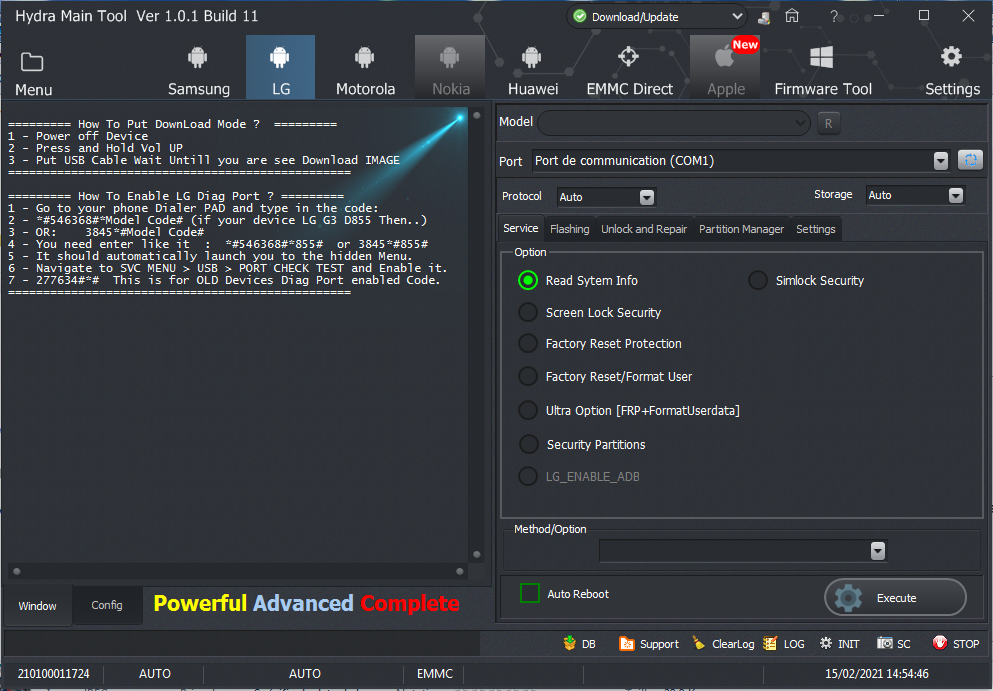Click the R button next to Model

tap(828, 124)
